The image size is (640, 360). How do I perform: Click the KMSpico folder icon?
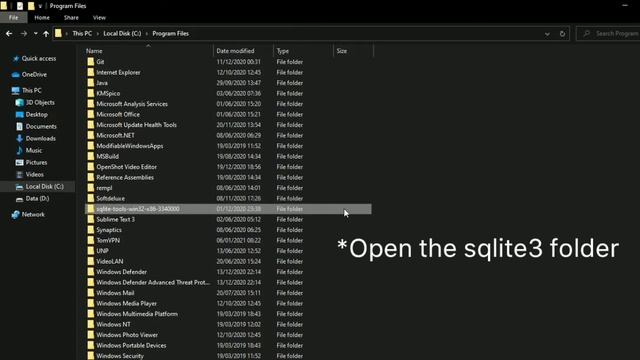coord(91,93)
